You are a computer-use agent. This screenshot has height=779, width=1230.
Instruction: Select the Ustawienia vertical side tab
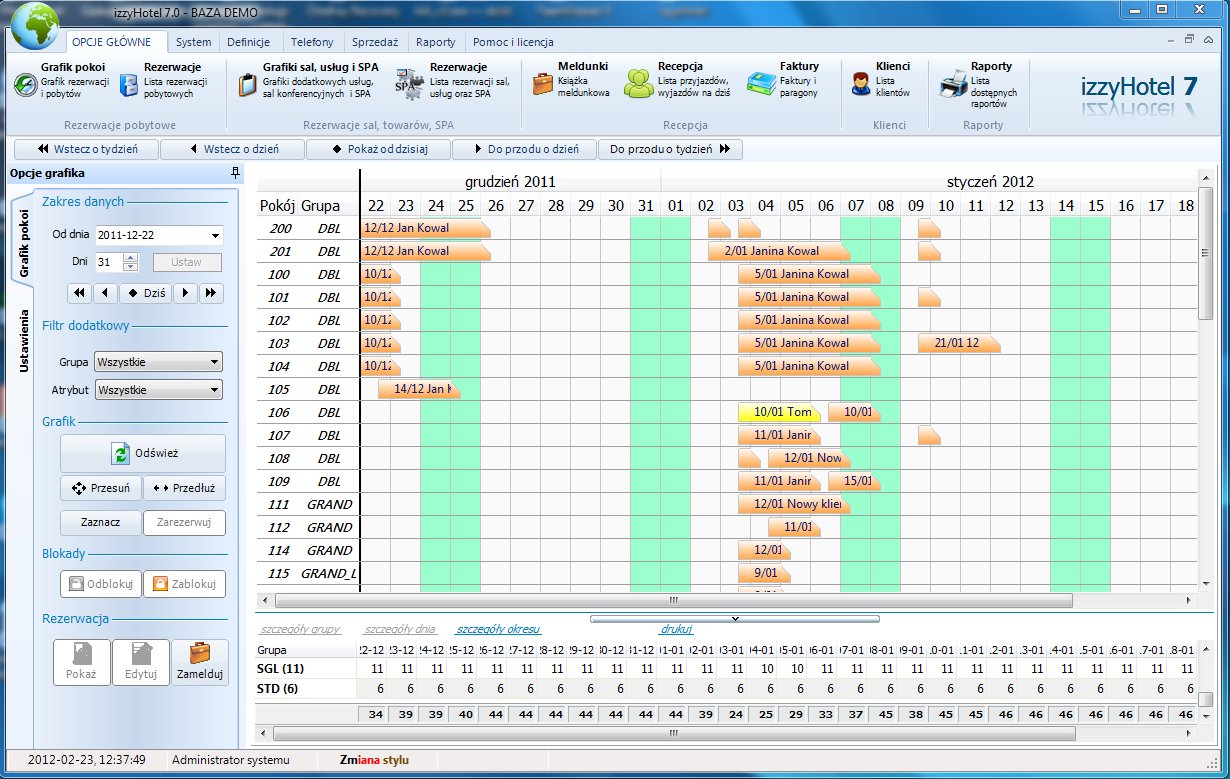pos(20,341)
